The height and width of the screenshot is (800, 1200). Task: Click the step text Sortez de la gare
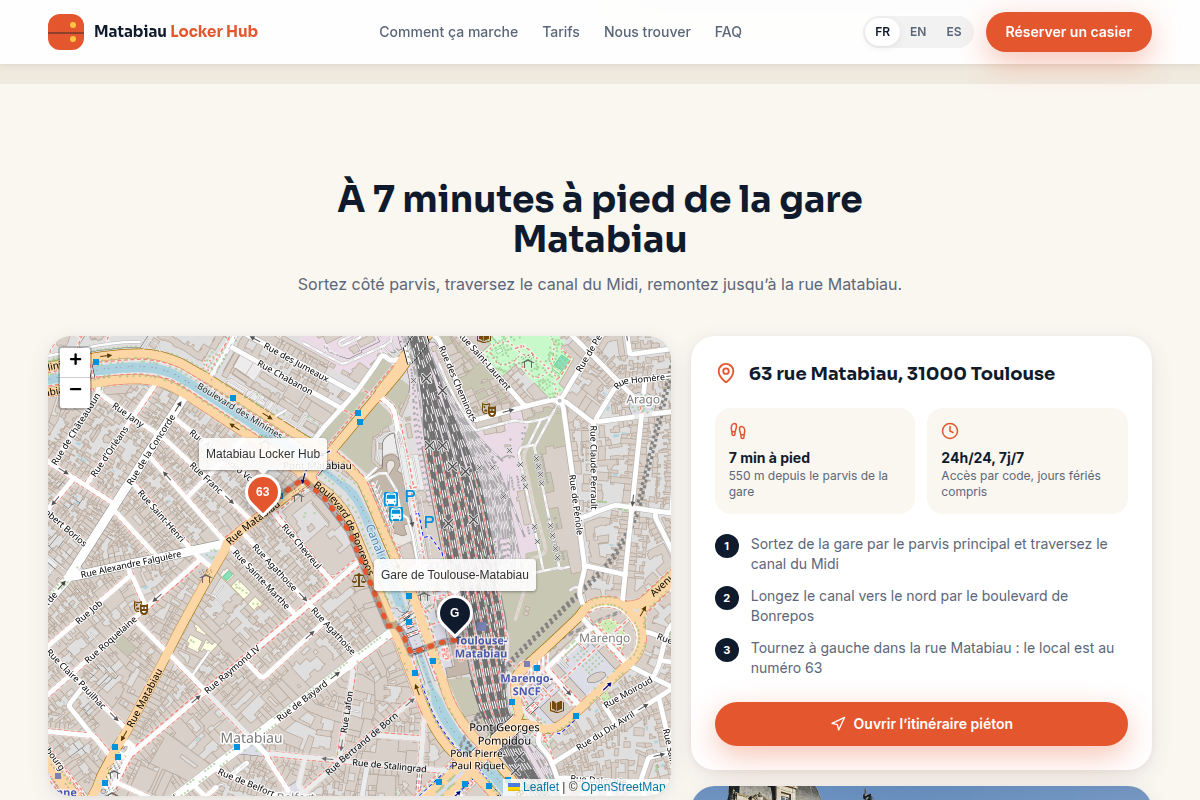929,554
